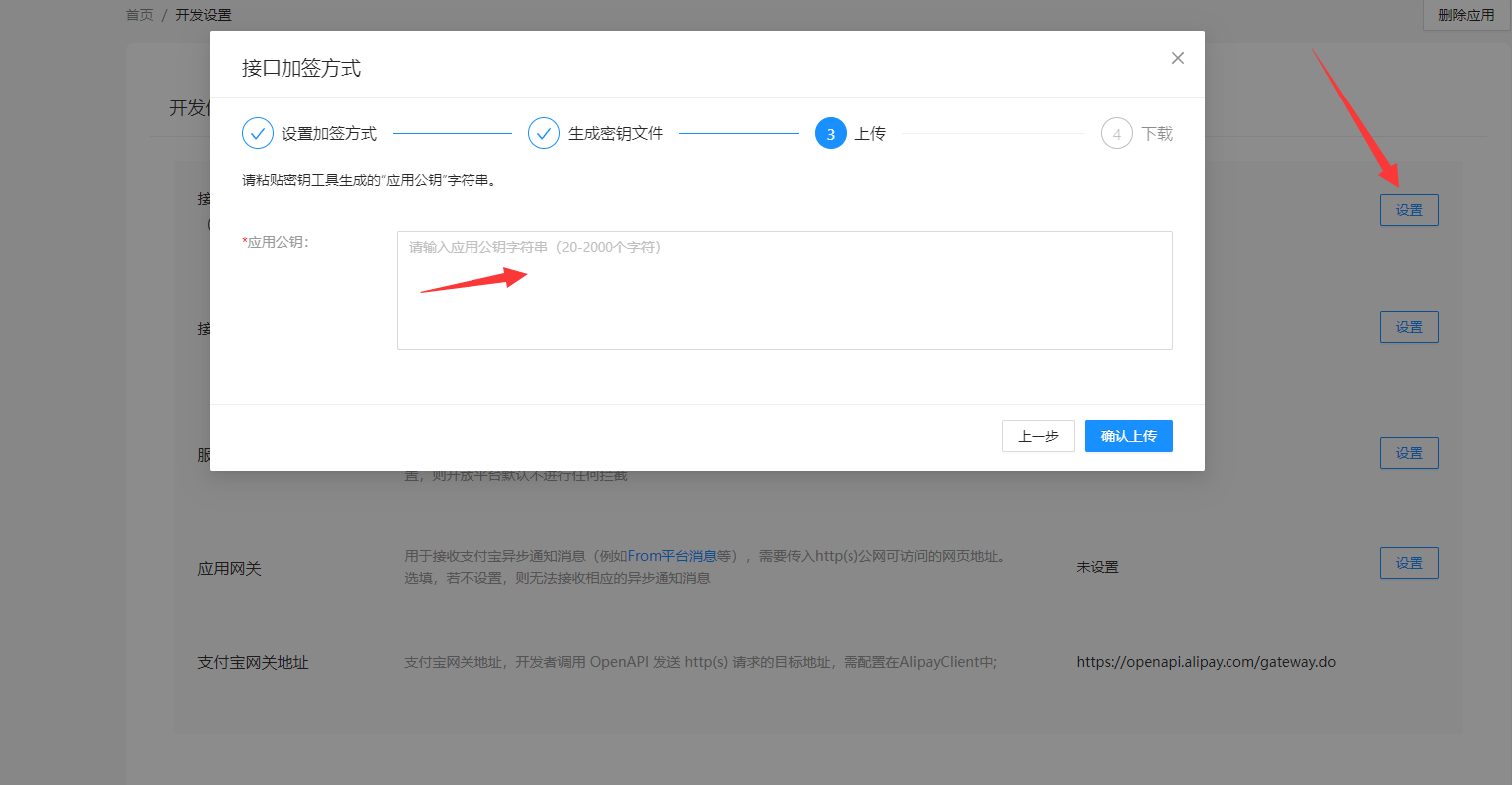
Task: Close the 接口加签方式 dialog
Action: pyautogui.click(x=1177, y=58)
